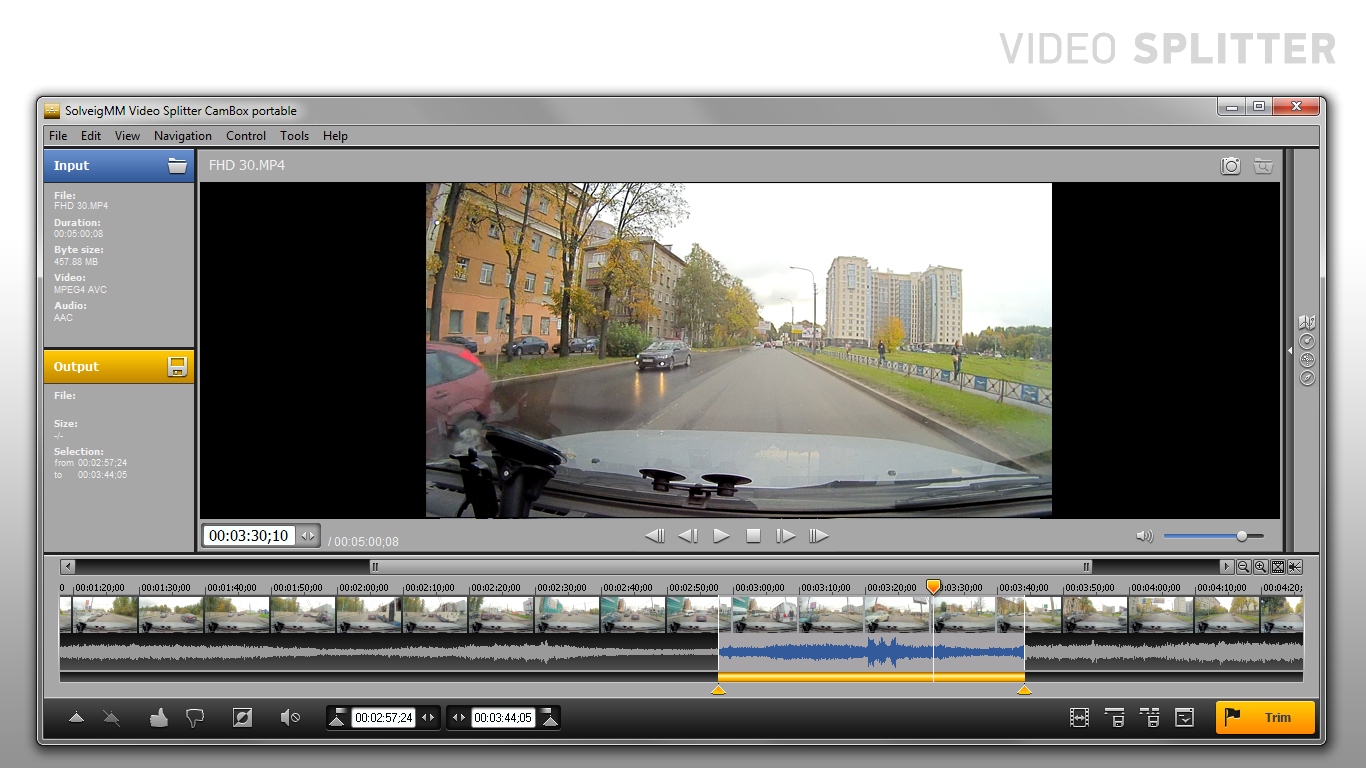Click the orange Trim button

pos(1265,717)
